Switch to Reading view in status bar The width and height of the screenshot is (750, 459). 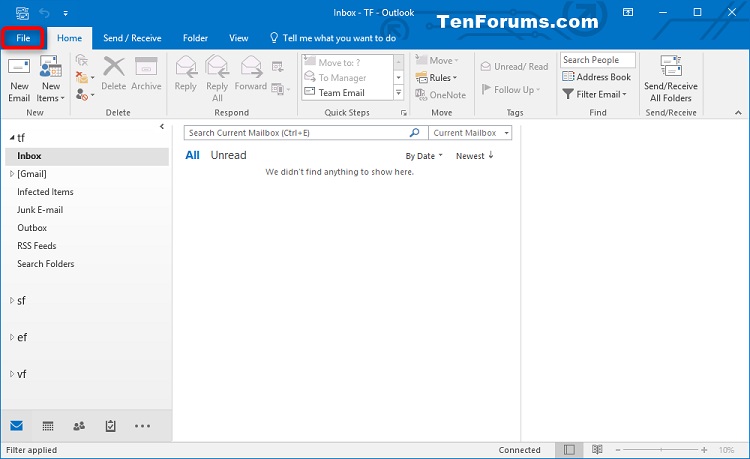pos(596,450)
